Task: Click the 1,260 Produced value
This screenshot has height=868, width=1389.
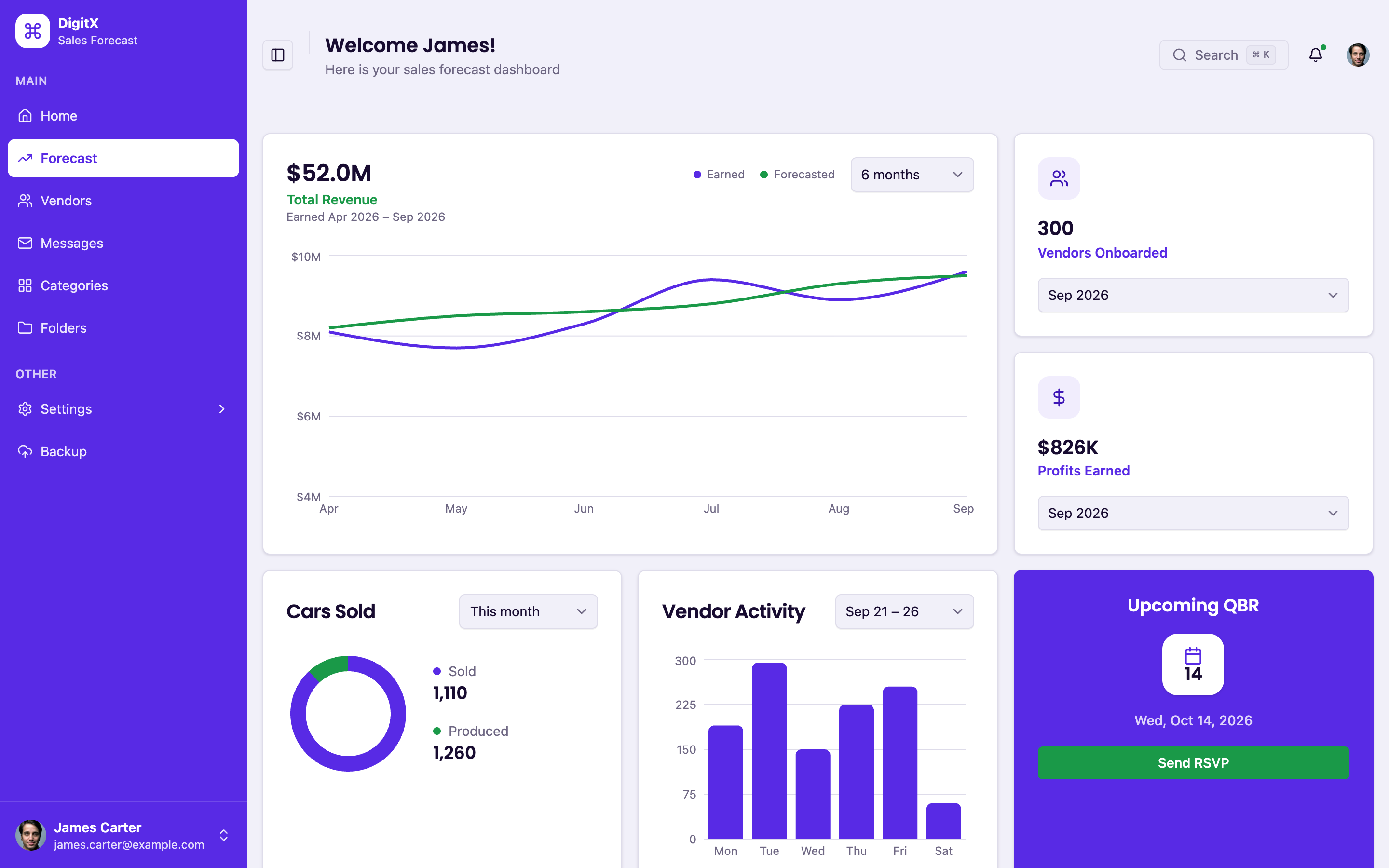Action: (x=454, y=753)
